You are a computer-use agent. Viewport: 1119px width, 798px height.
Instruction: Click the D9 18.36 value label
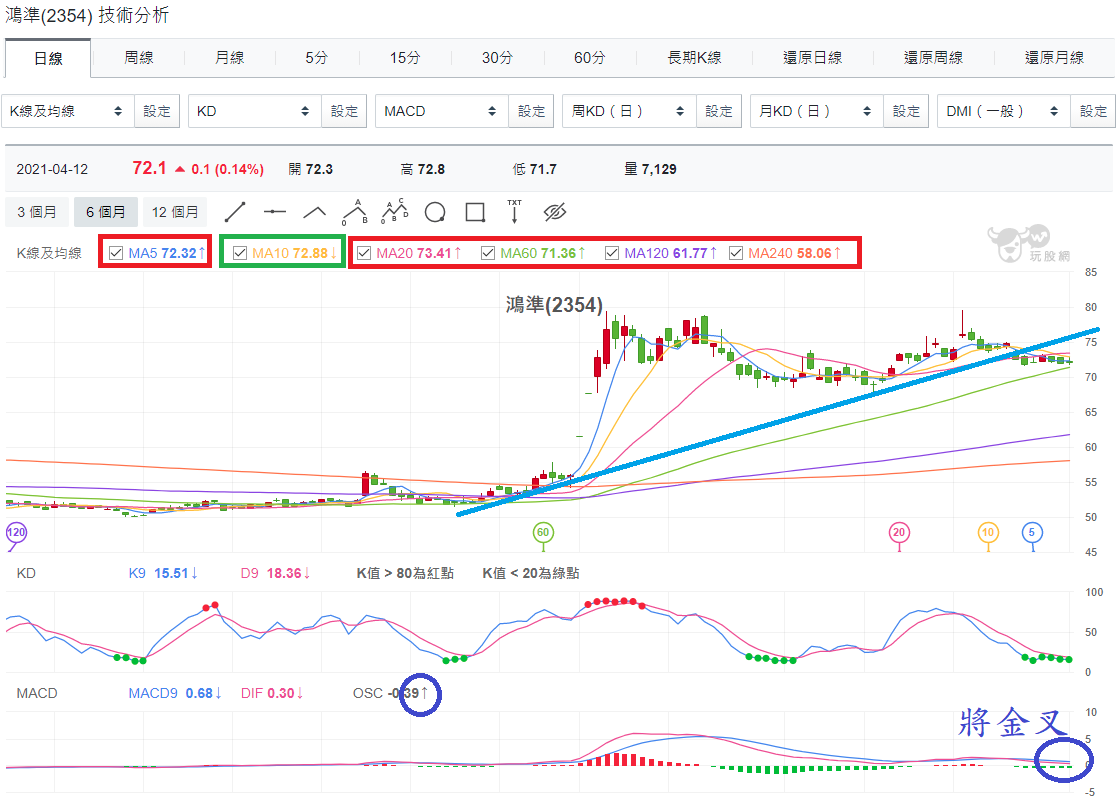(x=275, y=573)
